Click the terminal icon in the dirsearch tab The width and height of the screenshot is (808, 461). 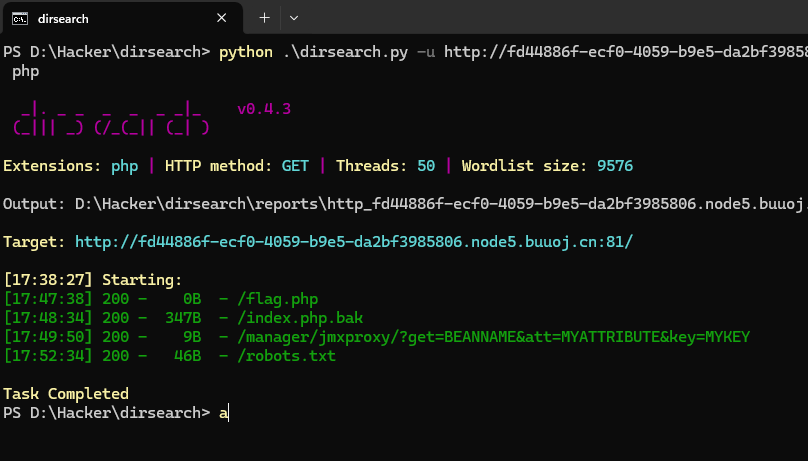pyautogui.click(x=19, y=18)
